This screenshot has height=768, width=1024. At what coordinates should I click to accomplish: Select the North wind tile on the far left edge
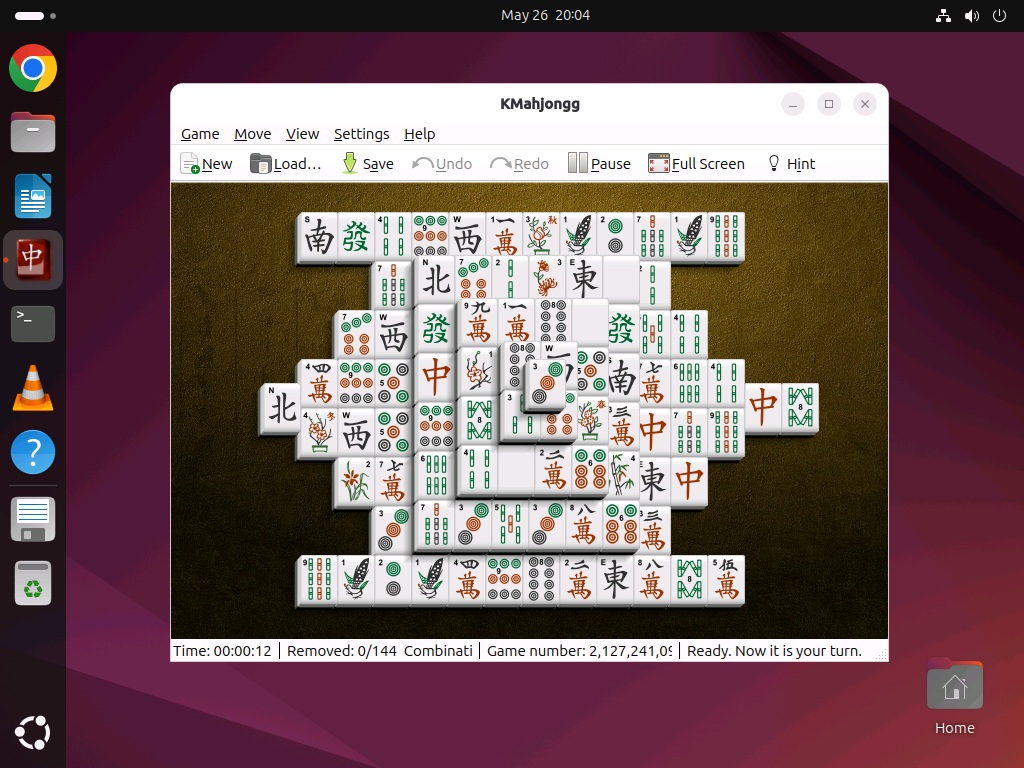281,408
